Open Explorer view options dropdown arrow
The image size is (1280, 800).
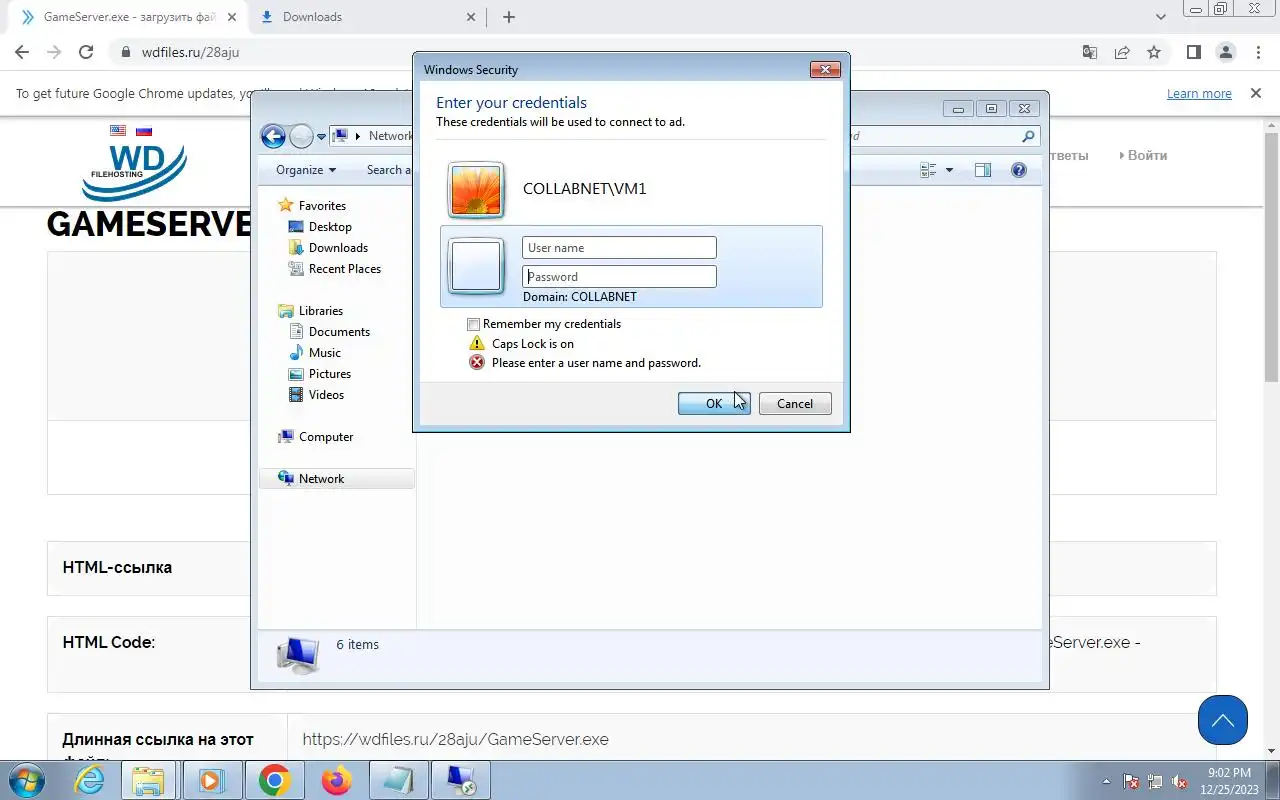(949, 170)
